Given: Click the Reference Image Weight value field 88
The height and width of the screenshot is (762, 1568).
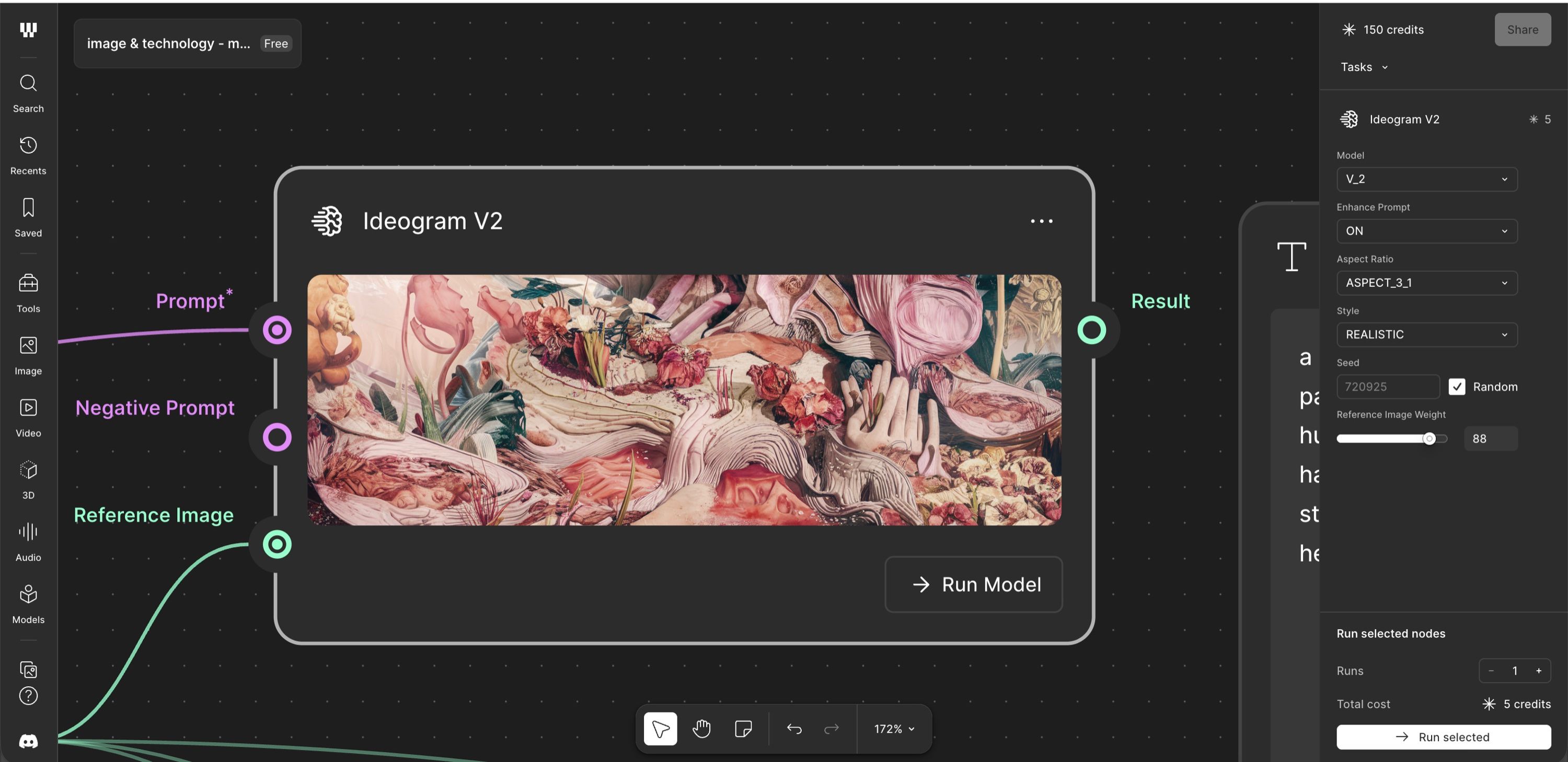Looking at the screenshot, I should pyautogui.click(x=1491, y=438).
